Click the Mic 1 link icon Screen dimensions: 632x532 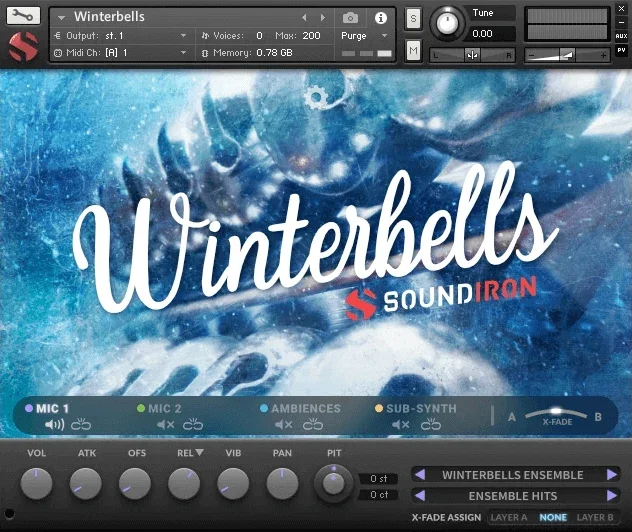tap(81, 424)
